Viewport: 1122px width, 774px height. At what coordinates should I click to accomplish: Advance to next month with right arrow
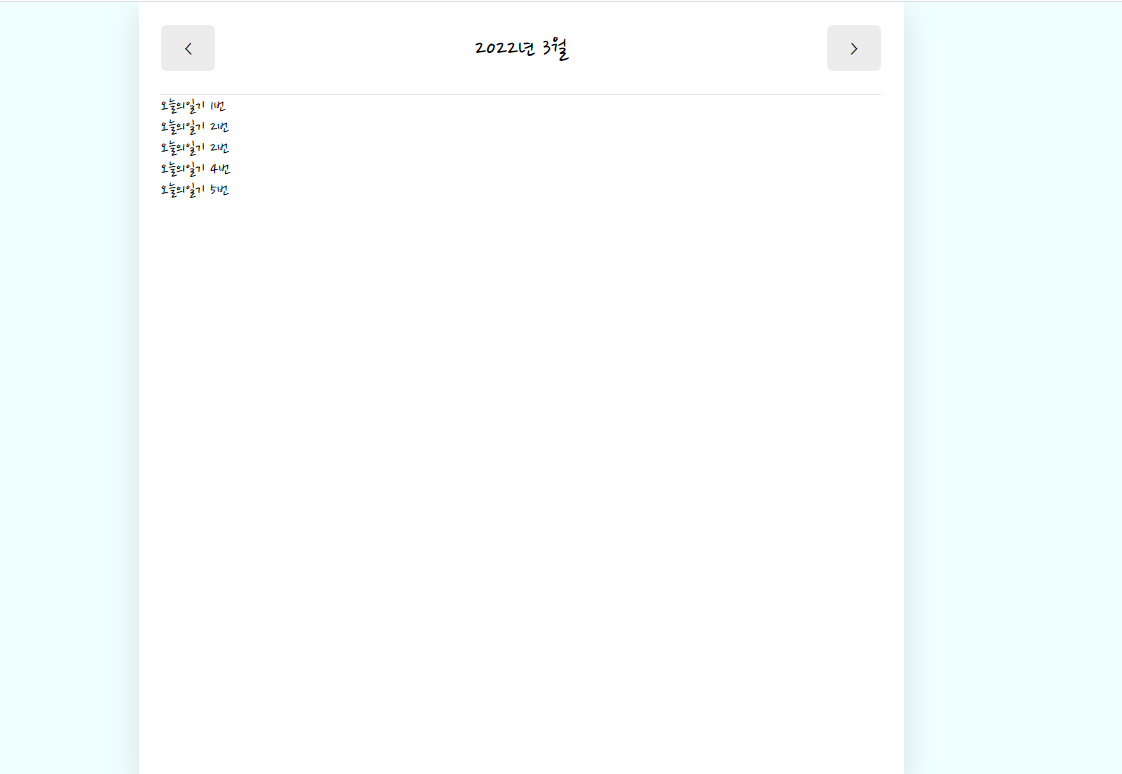(854, 48)
